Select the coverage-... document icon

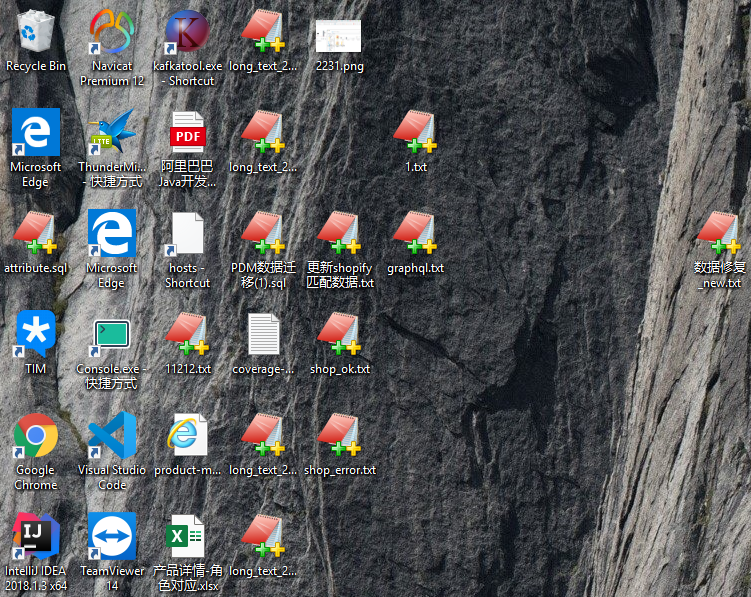(x=263, y=334)
